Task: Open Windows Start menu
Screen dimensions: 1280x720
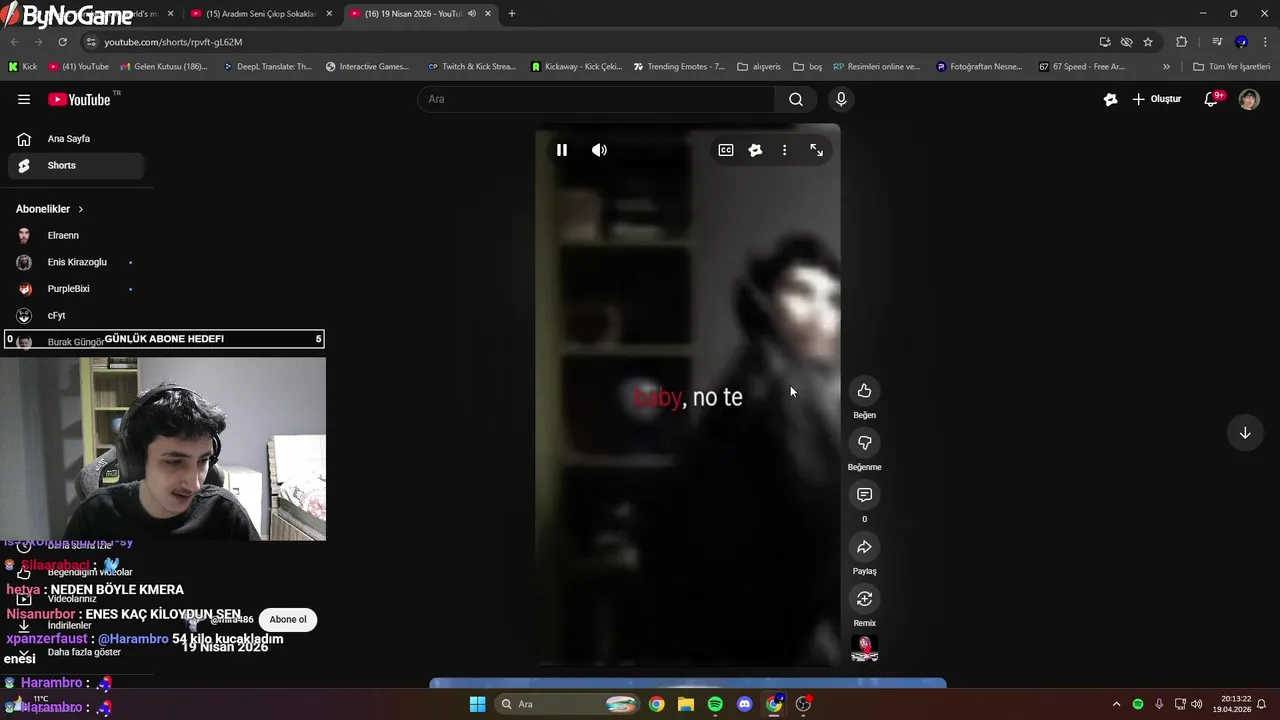Action: [x=477, y=704]
